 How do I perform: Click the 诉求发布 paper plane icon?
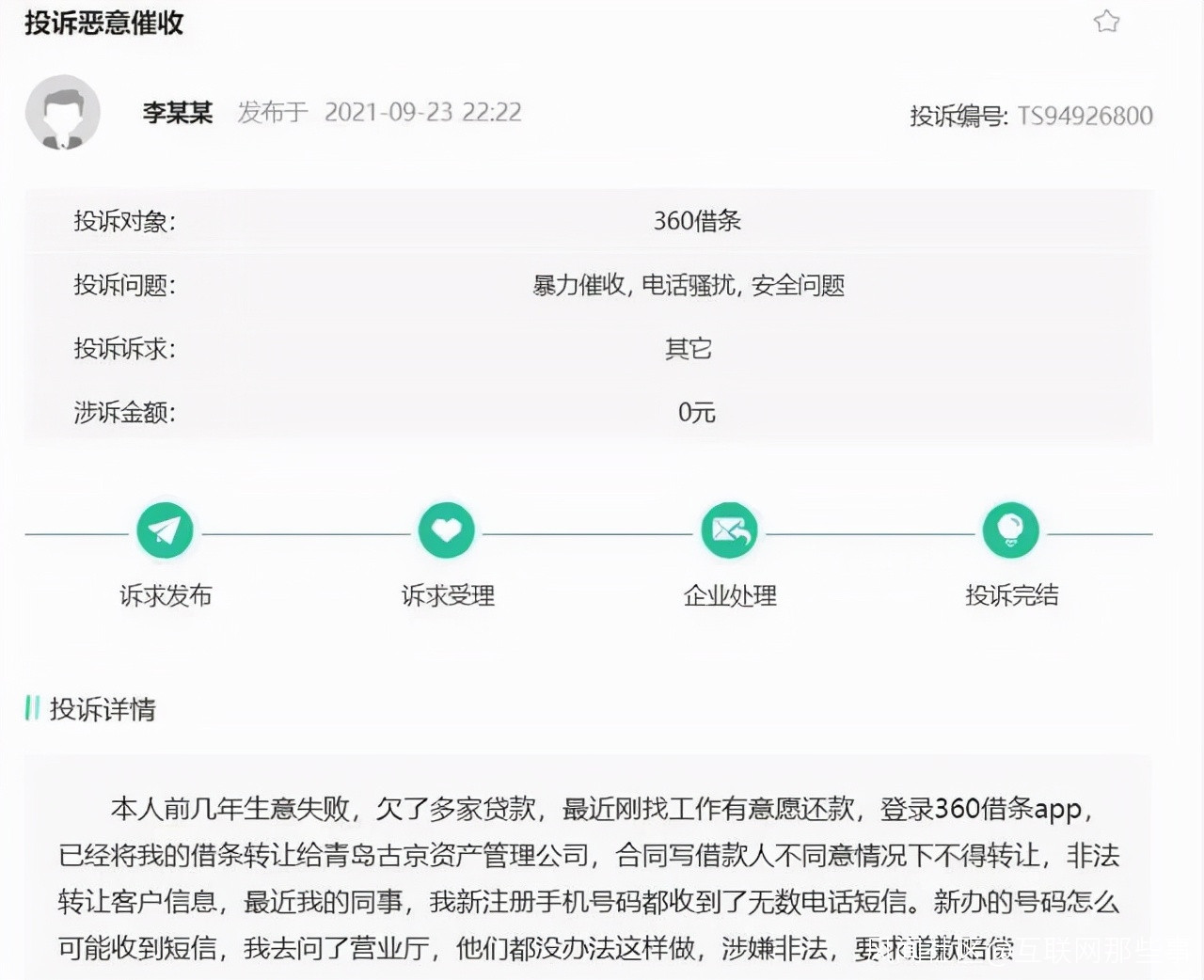pyautogui.click(x=165, y=530)
